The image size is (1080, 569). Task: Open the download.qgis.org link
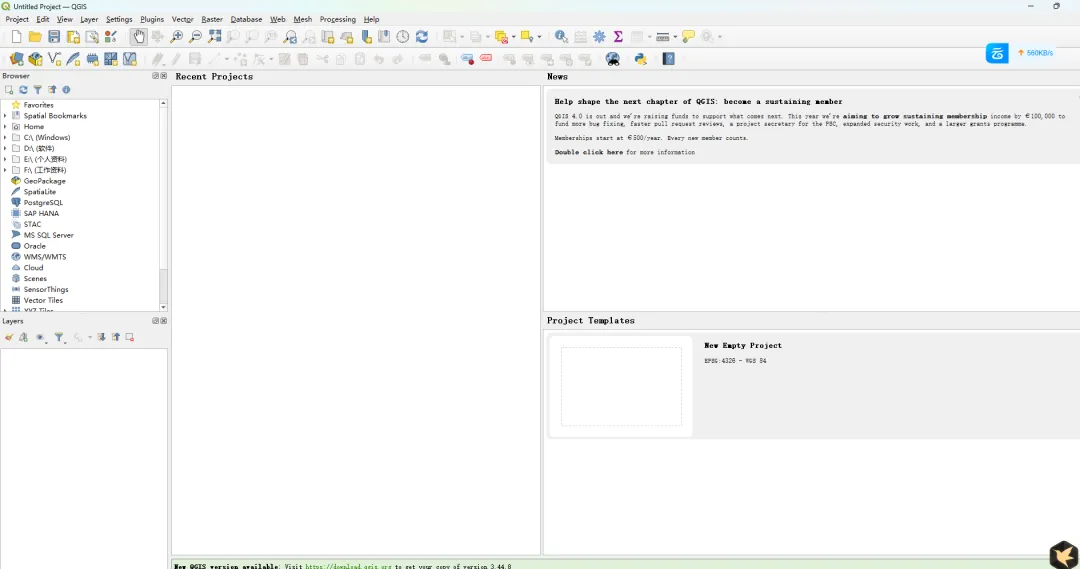(349, 566)
